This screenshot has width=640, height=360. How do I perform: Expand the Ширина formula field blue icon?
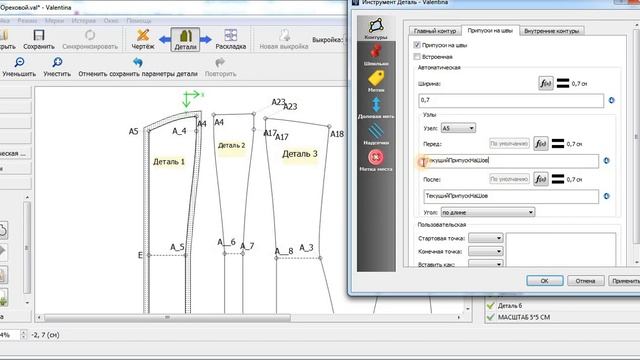tap(611, 100)
